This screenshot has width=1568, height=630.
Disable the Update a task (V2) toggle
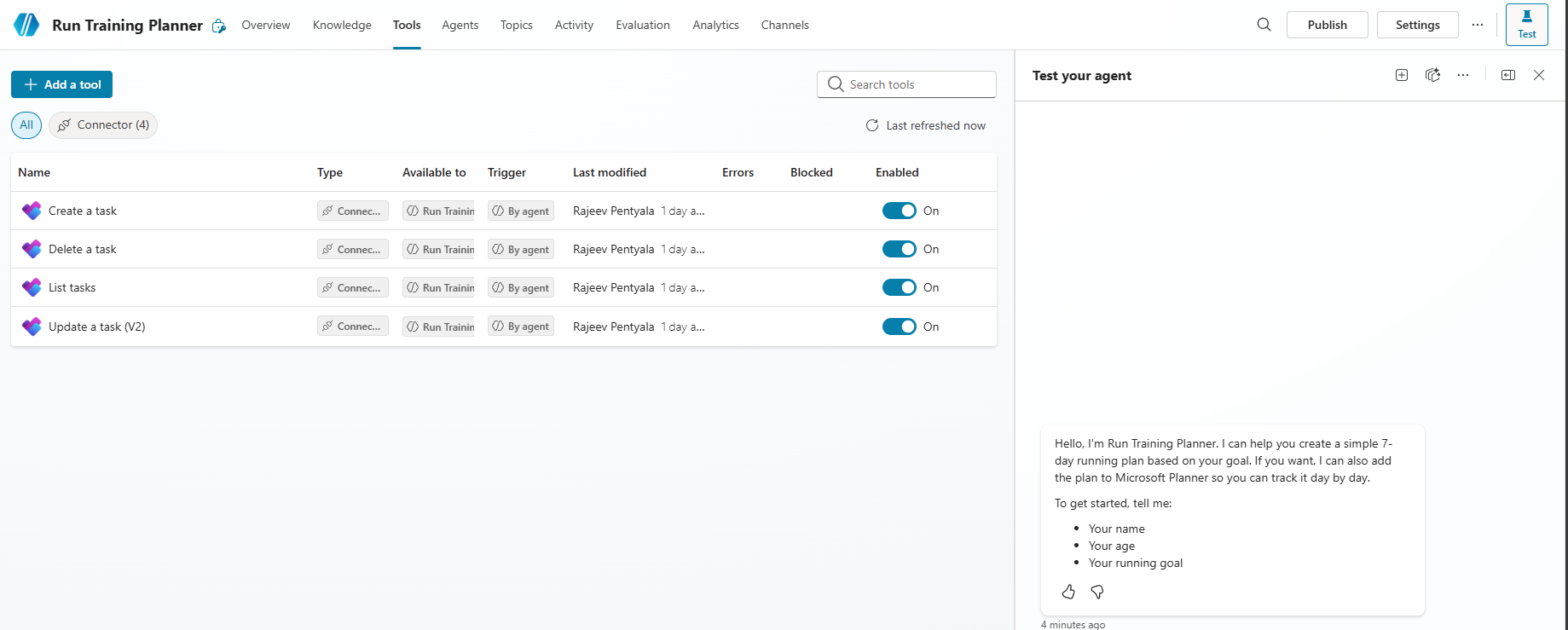click(x=899, y=327)
